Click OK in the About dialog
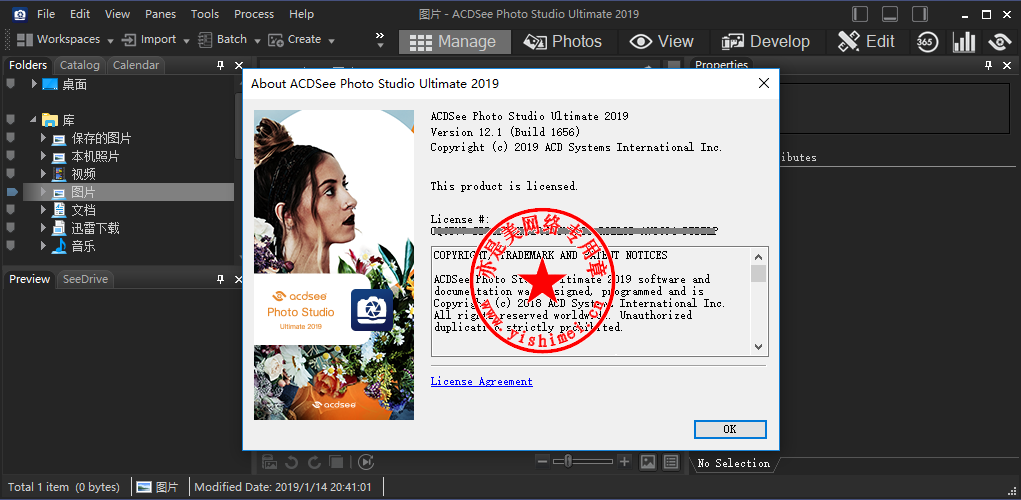Viewport: 1021px width, 500px height. 730,429
